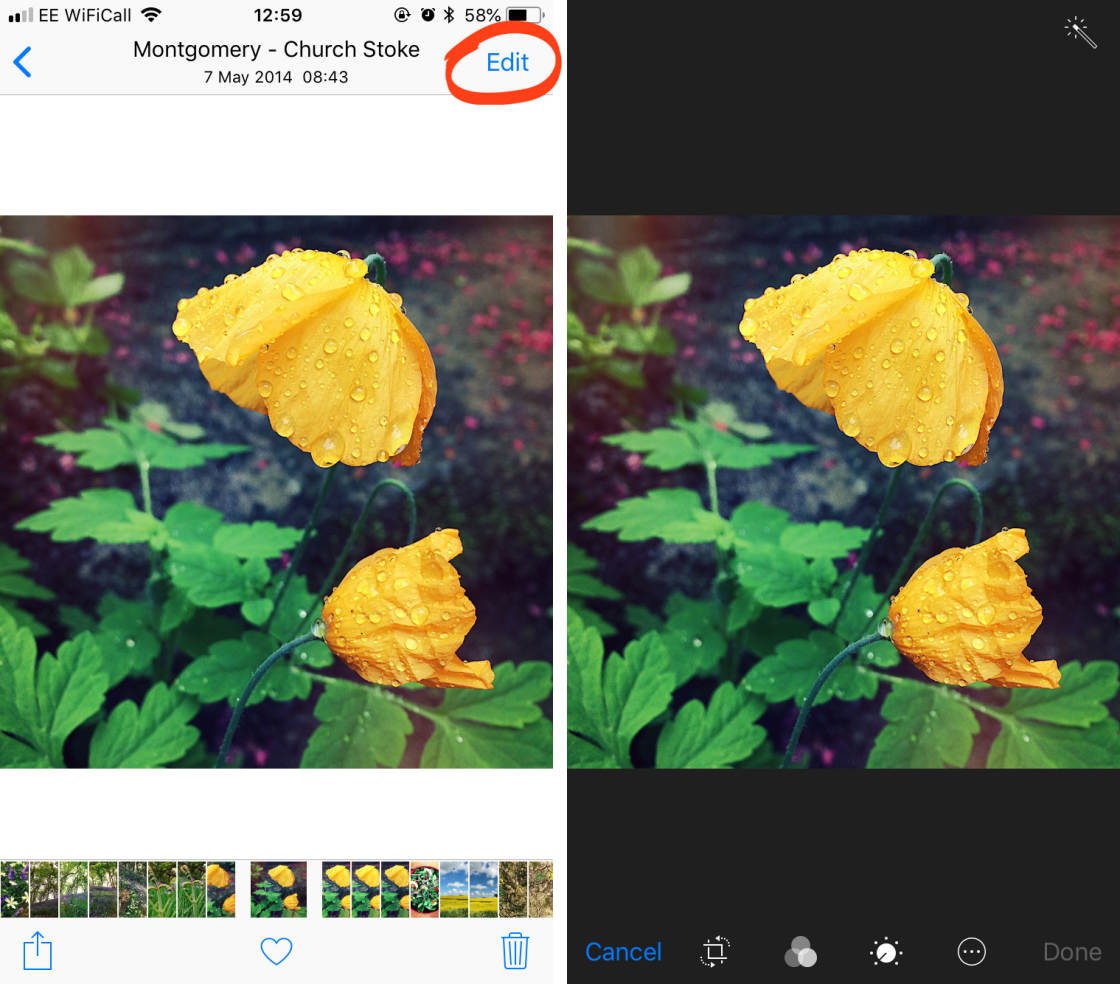Tap the 58% battery percentage text
The image size is (1120, 984).
coord(482,15)
